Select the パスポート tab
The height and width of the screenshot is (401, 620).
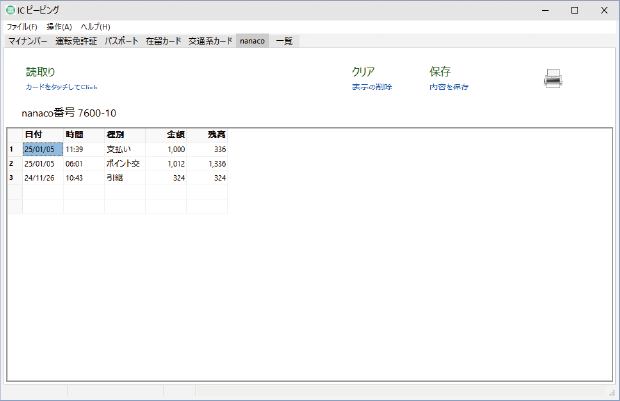[x=122, y=41]
